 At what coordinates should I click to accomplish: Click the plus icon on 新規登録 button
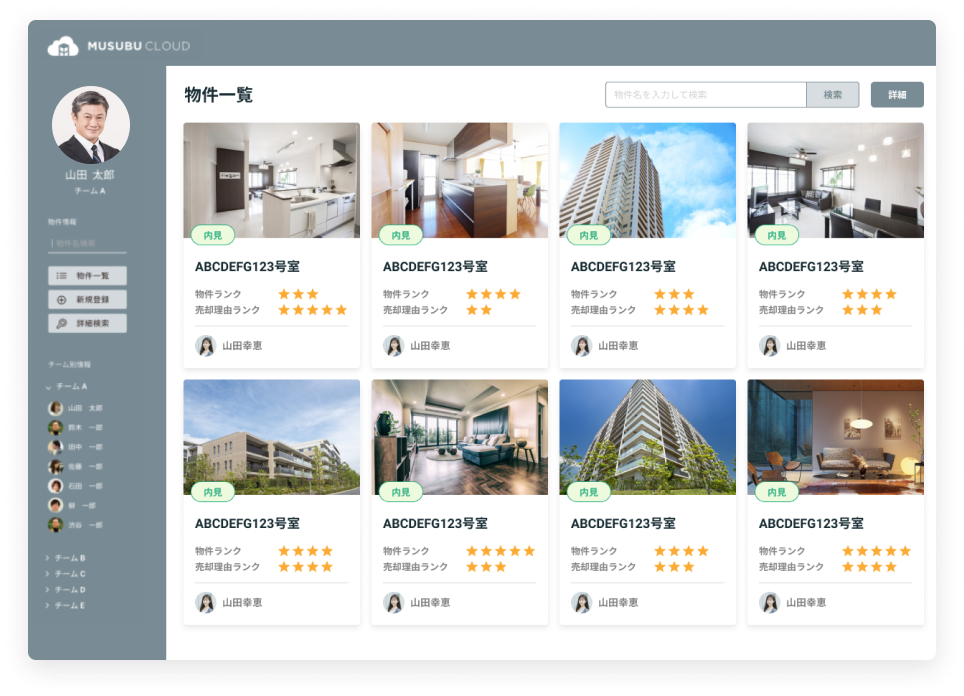pos(61,299)
